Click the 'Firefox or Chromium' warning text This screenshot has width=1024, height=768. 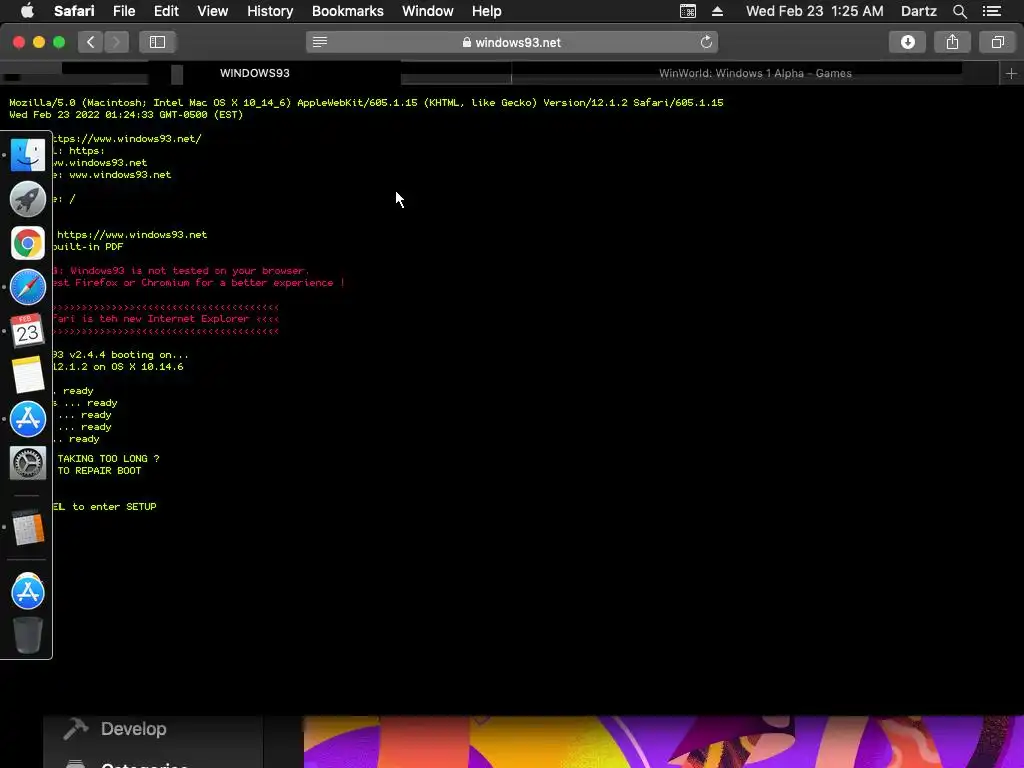[199, 283]
